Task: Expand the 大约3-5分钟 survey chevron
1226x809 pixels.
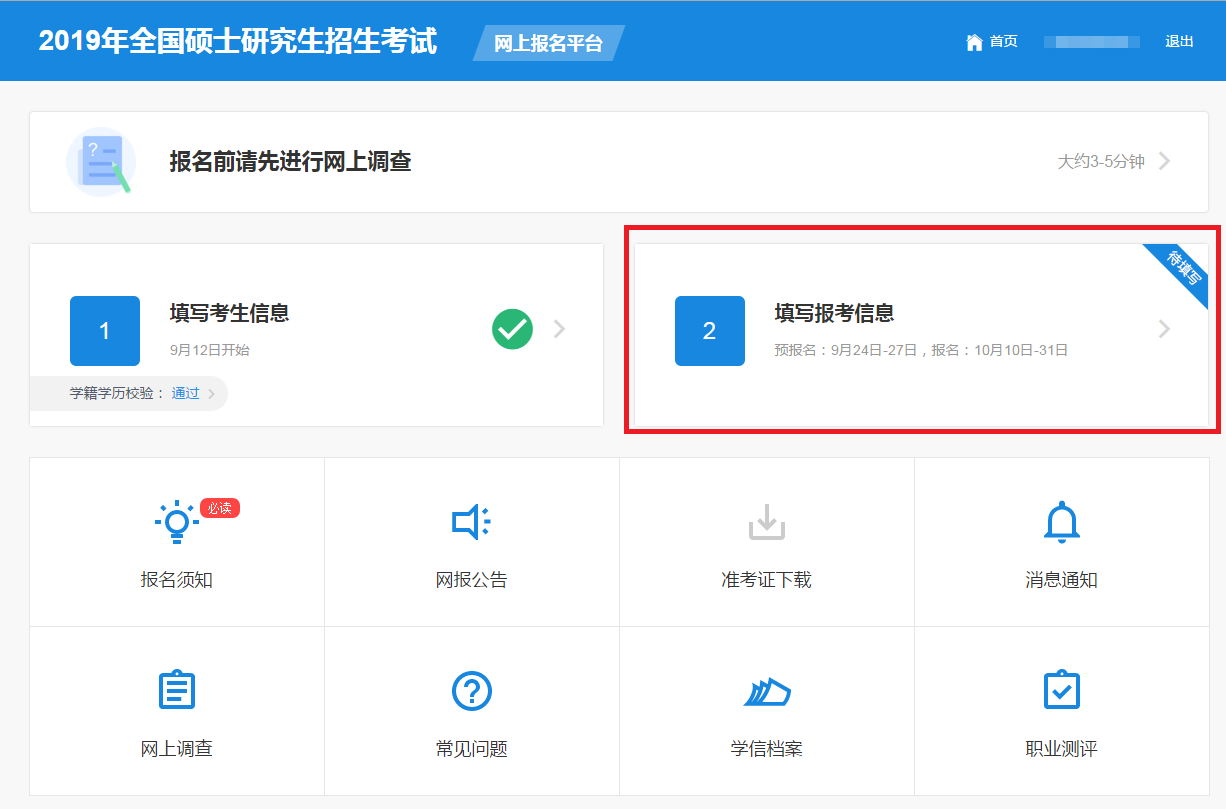Action: (x=1164, y=161)
